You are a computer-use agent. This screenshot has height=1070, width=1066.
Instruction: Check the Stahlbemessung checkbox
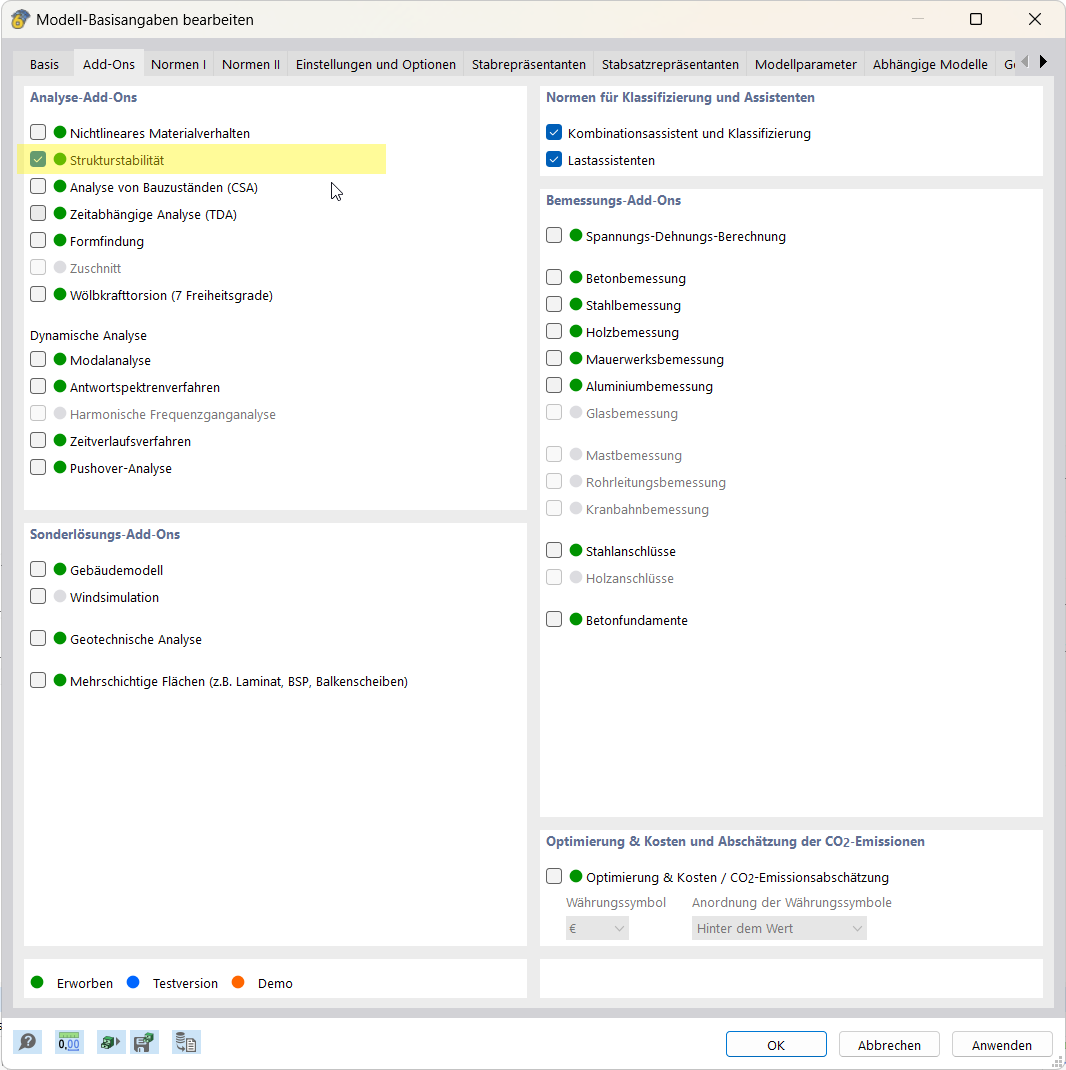point(554,304)
